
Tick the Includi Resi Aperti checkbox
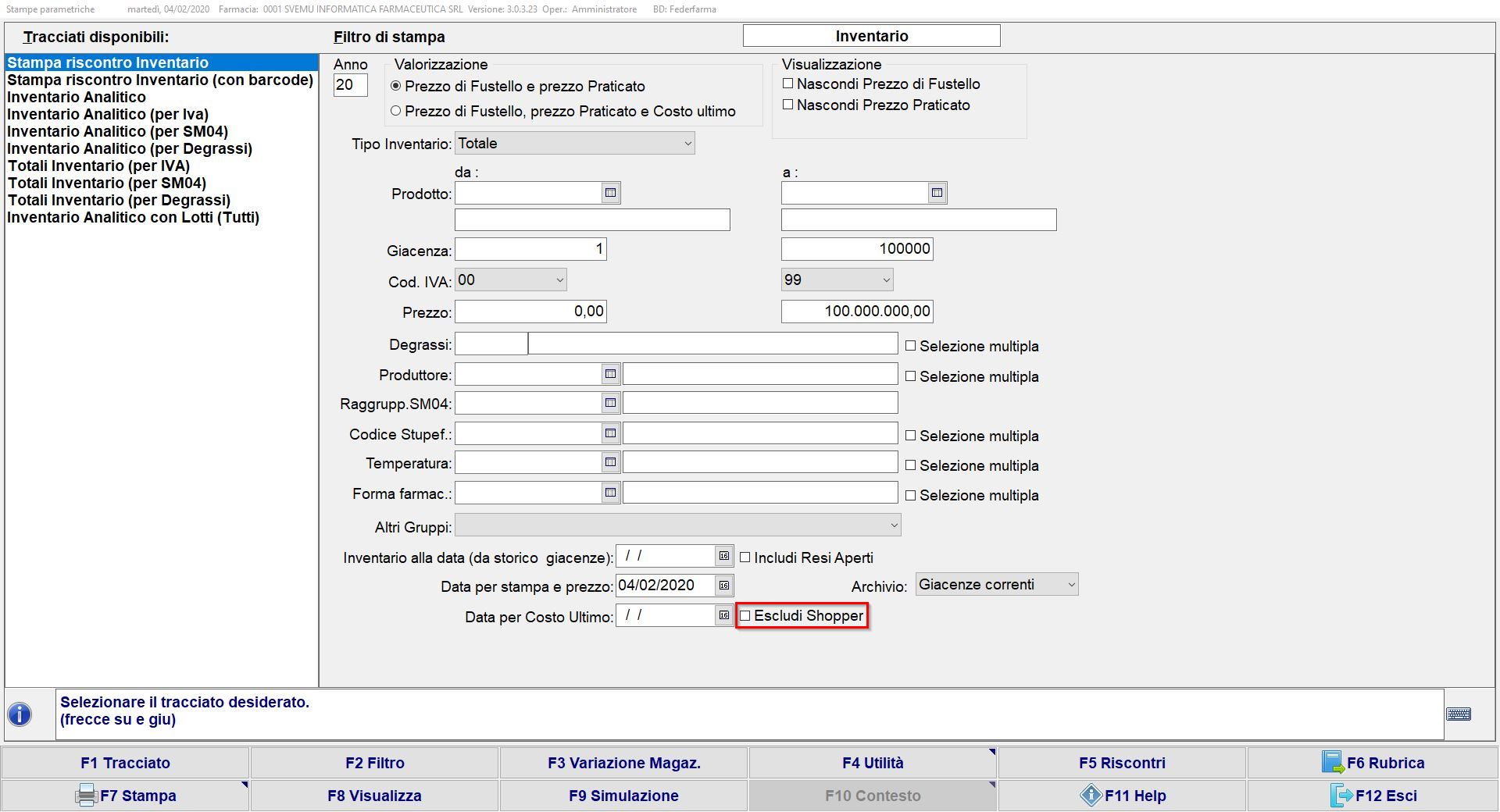pos(745,557)
